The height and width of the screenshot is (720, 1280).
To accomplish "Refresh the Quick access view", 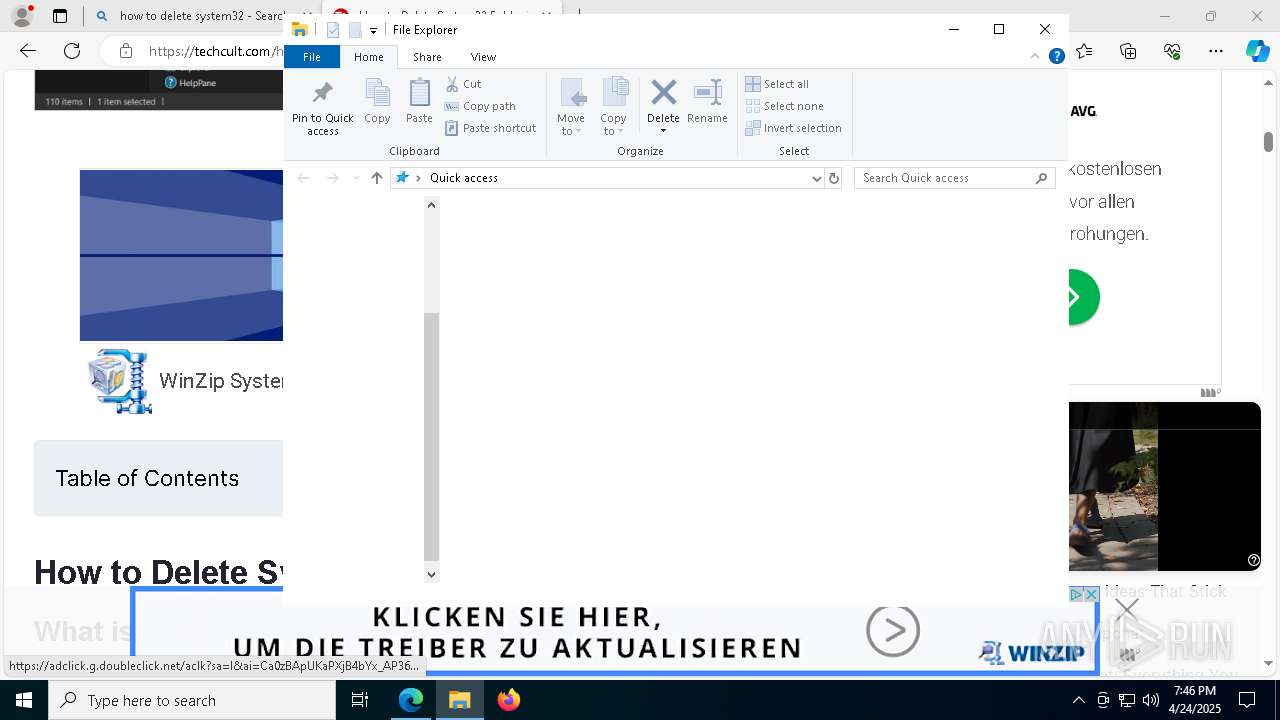I will (x=833, y=178).
